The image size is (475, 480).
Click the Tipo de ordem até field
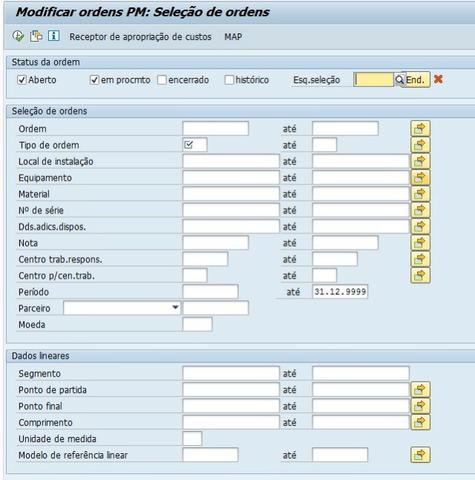click(324, 145)
